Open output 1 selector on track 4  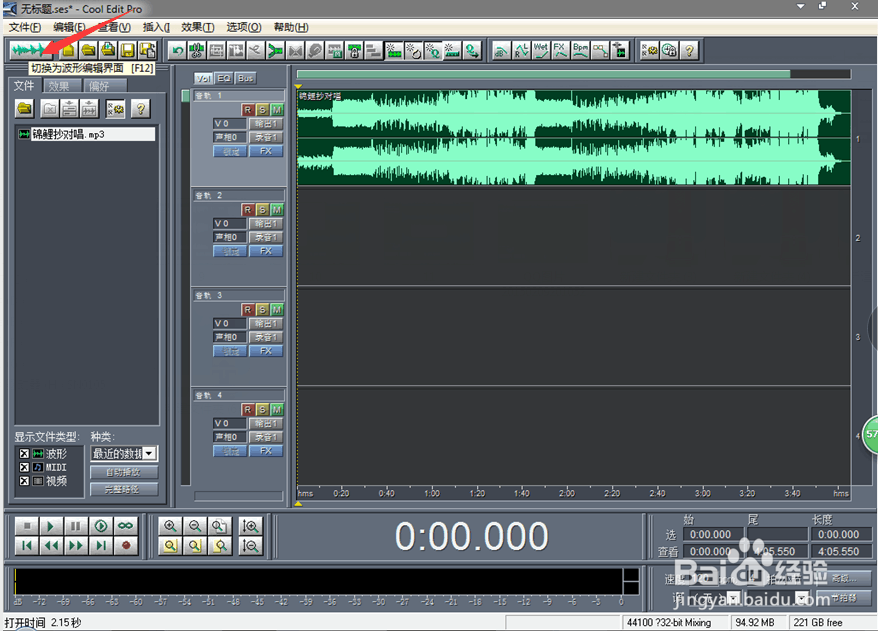(266, 423)
